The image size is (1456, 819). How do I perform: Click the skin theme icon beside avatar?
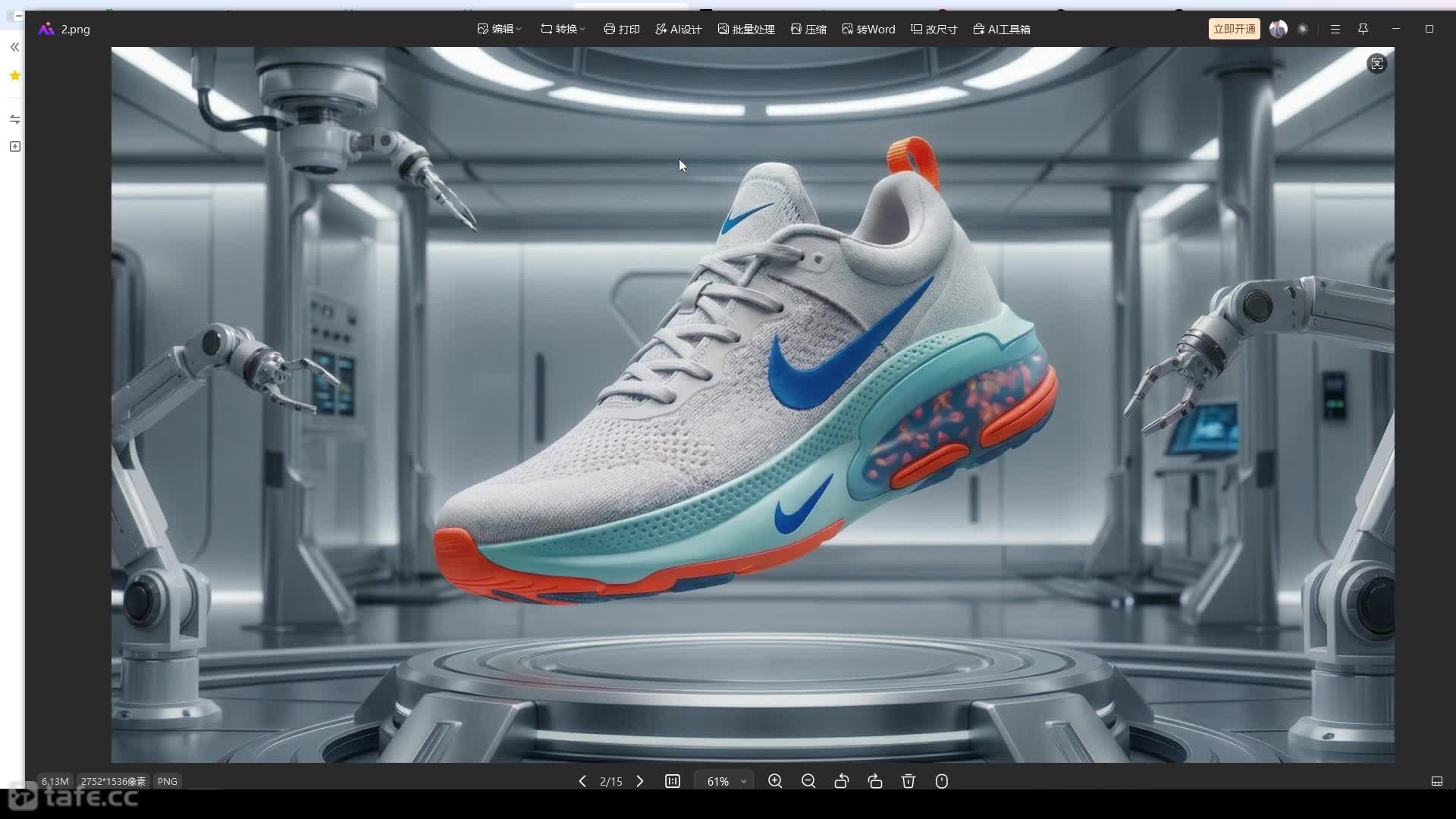(1303, 29)
